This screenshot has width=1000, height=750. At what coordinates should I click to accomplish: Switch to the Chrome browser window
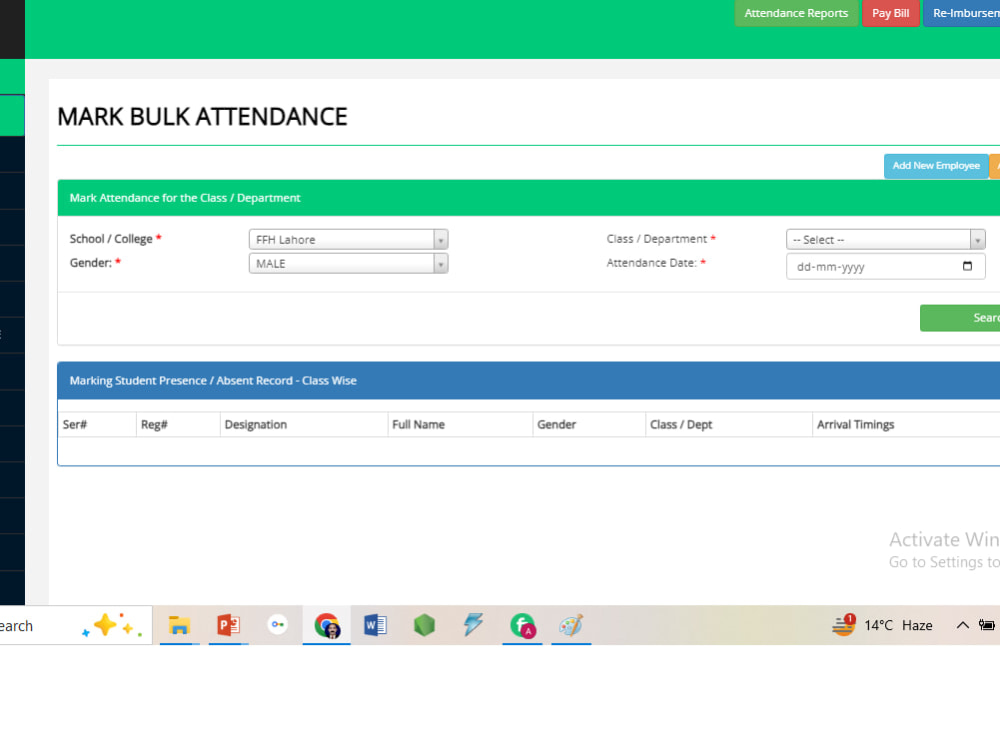point(327,625)
